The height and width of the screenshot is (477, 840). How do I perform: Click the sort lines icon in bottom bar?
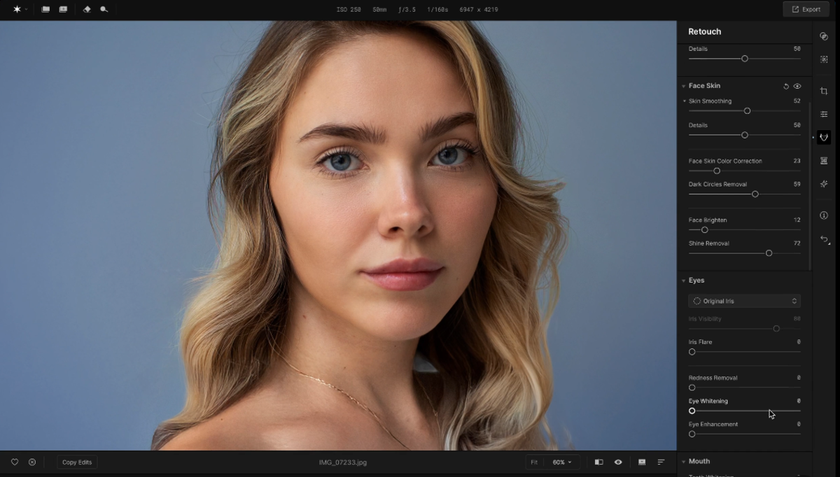coord(661,462)
